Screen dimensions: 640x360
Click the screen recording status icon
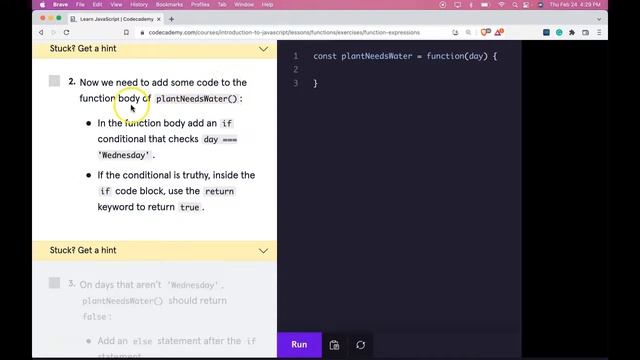(443, 4)
